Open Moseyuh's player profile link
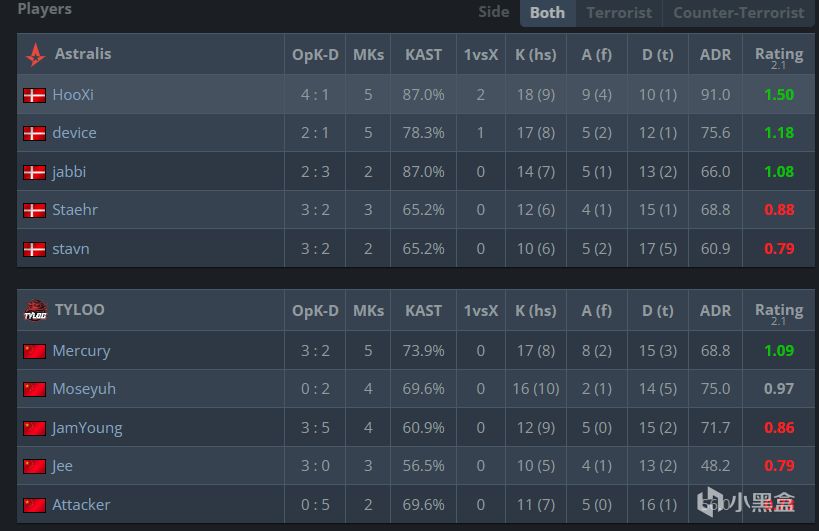 point(86,389)
